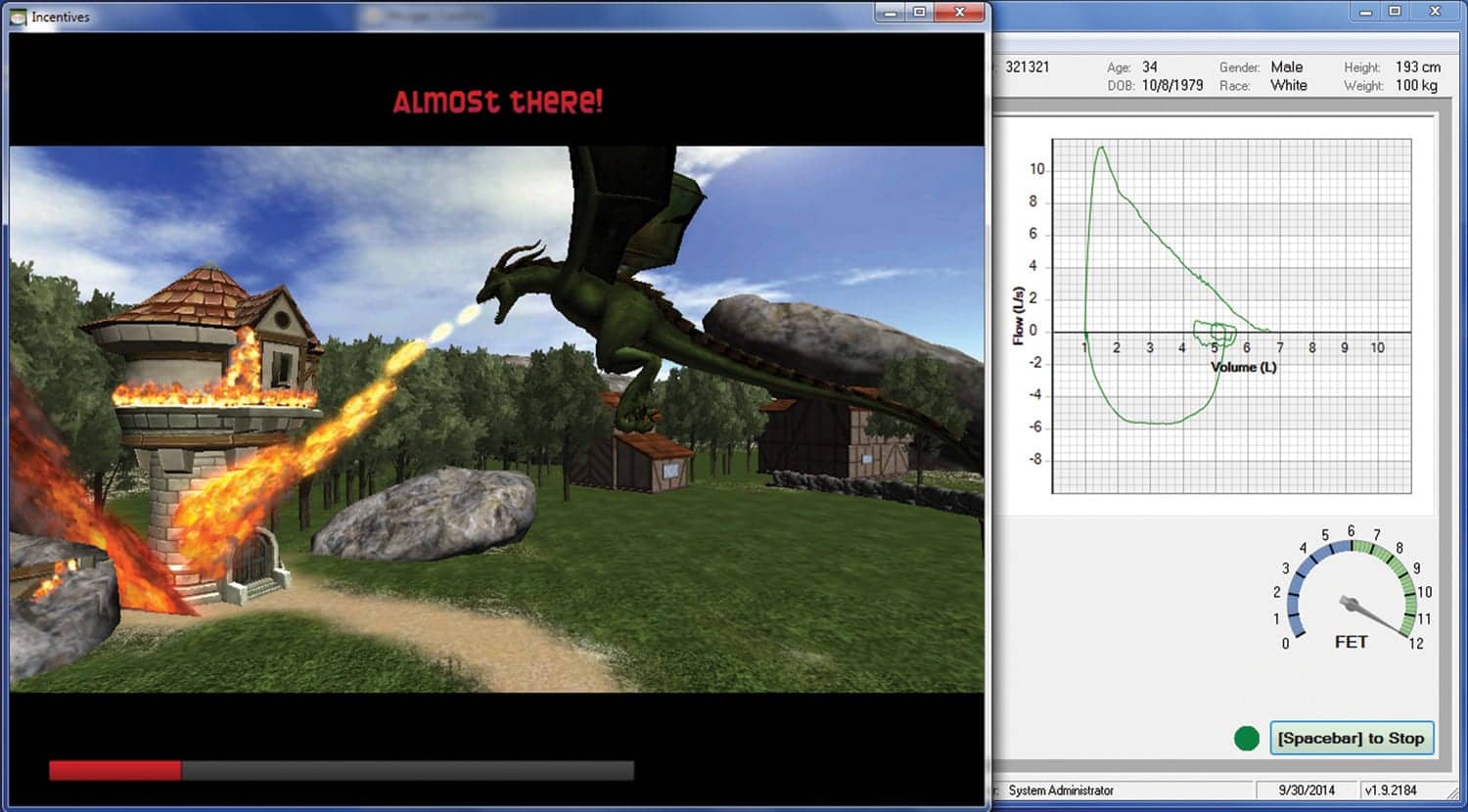Click the 9/30/2014 date in status bar

tap(1306, 790)
